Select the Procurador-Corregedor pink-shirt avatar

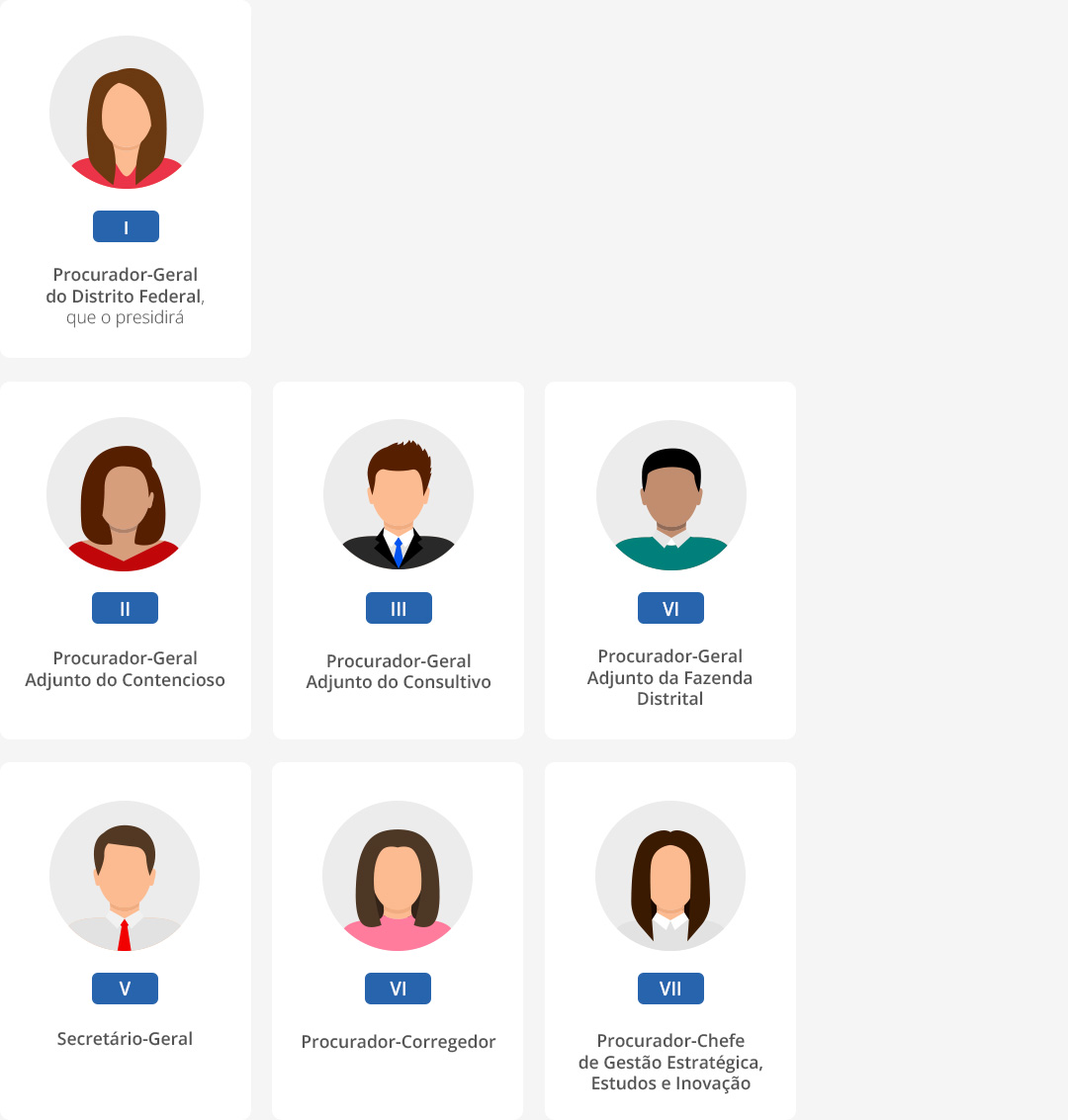pyautogui.click(x=398, y=876)
